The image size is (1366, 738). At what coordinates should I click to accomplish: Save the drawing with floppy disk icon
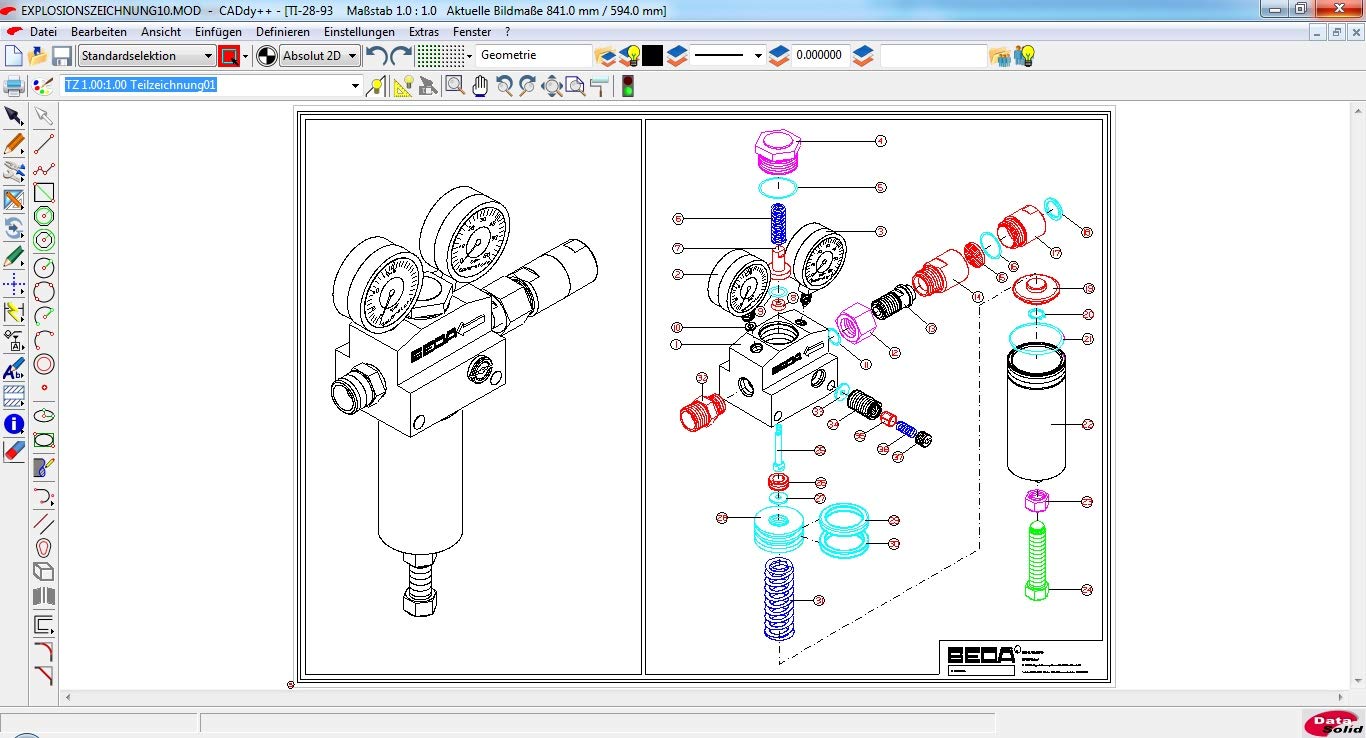(62, 56)
